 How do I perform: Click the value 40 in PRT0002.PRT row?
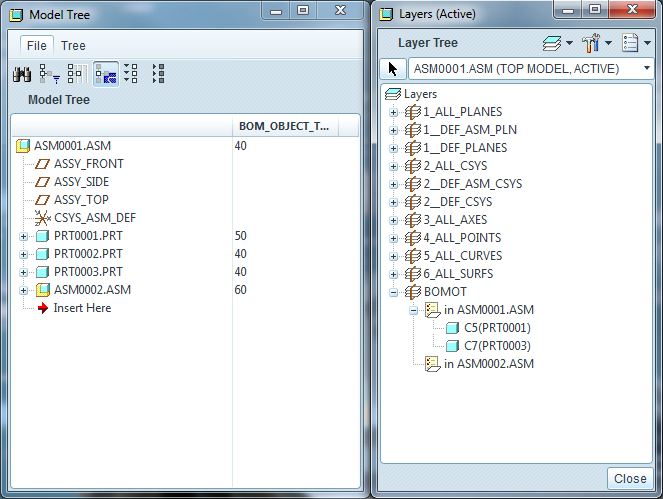(241, 254)
